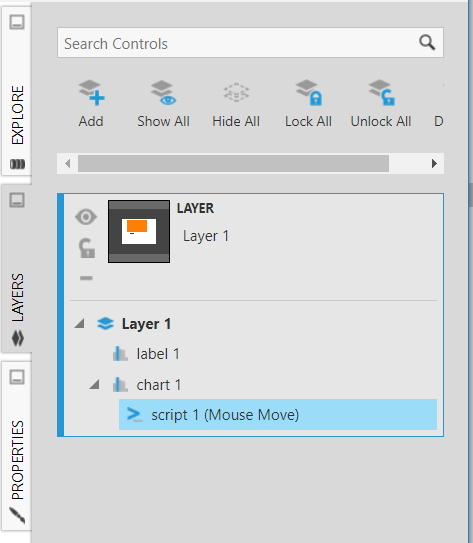The width and height of the screenshot is (473, 543).
Task: Click the horizontal toolbar scrollbar thumb
Action: tap(233, 163)
